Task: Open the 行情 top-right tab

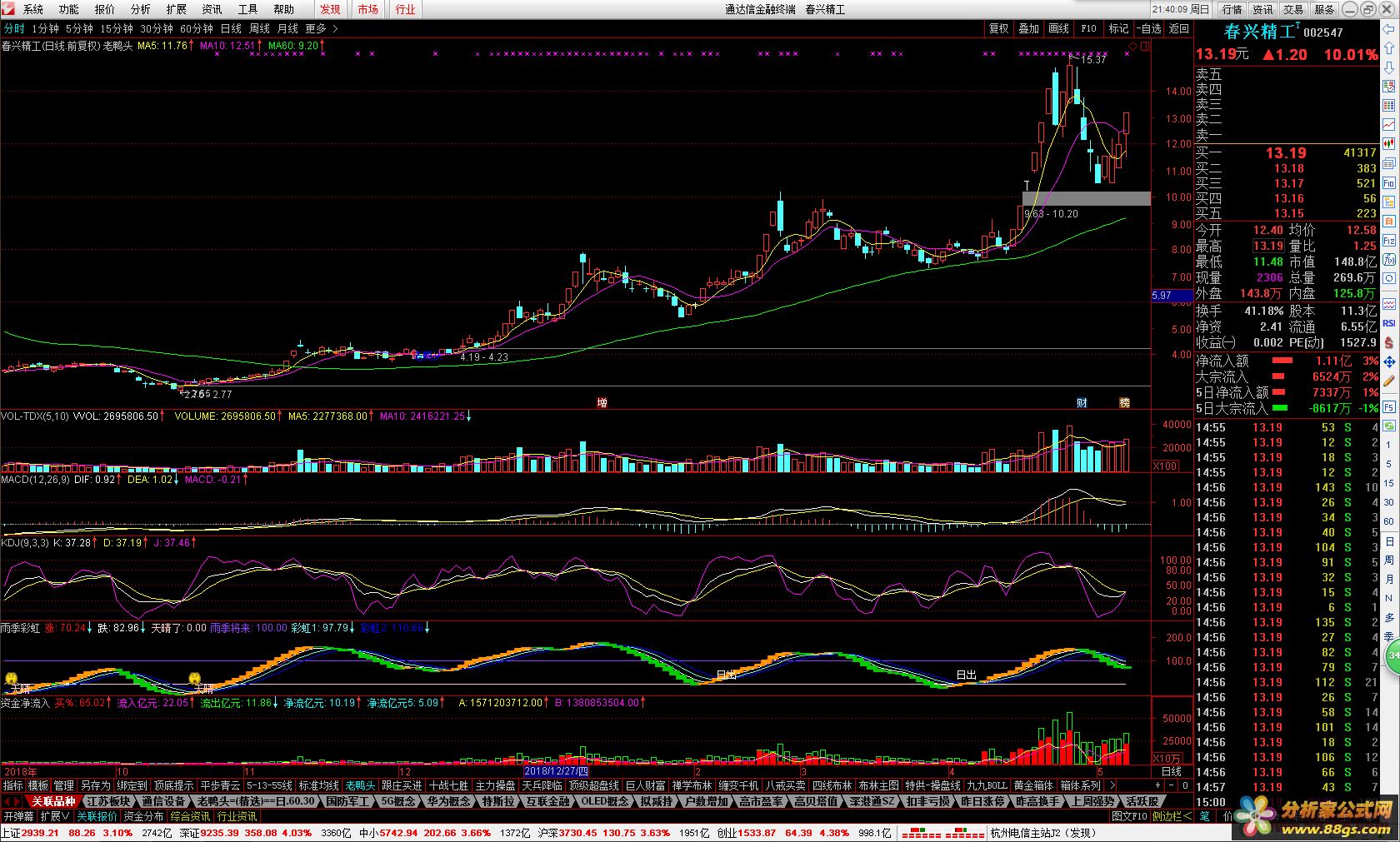Action: pyautogui.click(x=1232, y=9)
